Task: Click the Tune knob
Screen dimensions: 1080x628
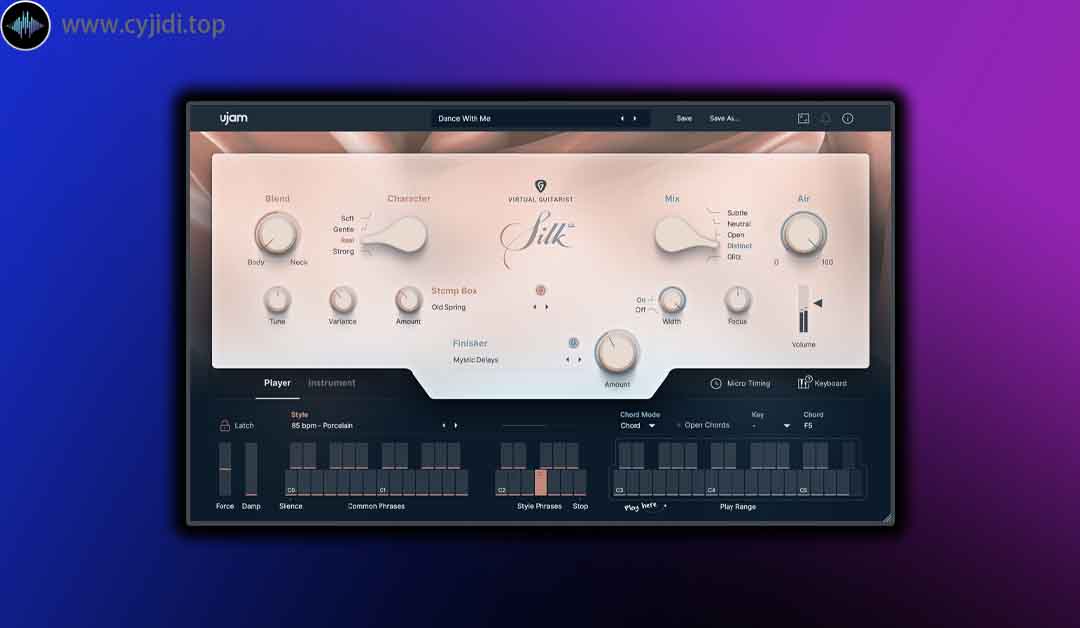Action: coord(277,300)
